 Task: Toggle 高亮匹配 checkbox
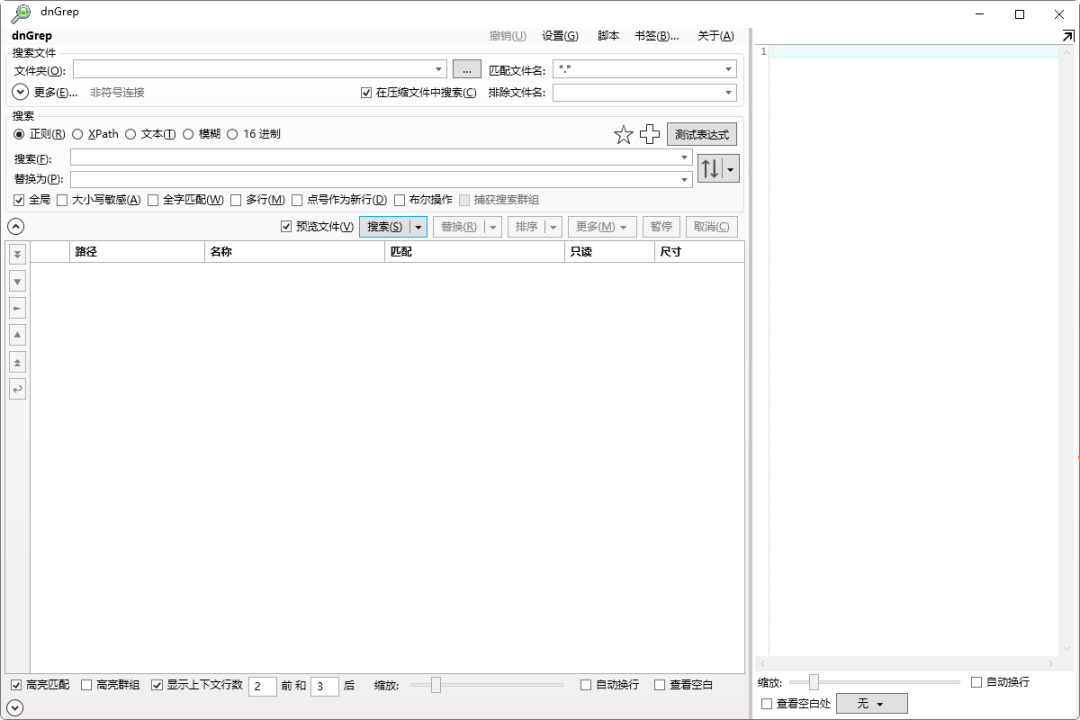(17, 685)
